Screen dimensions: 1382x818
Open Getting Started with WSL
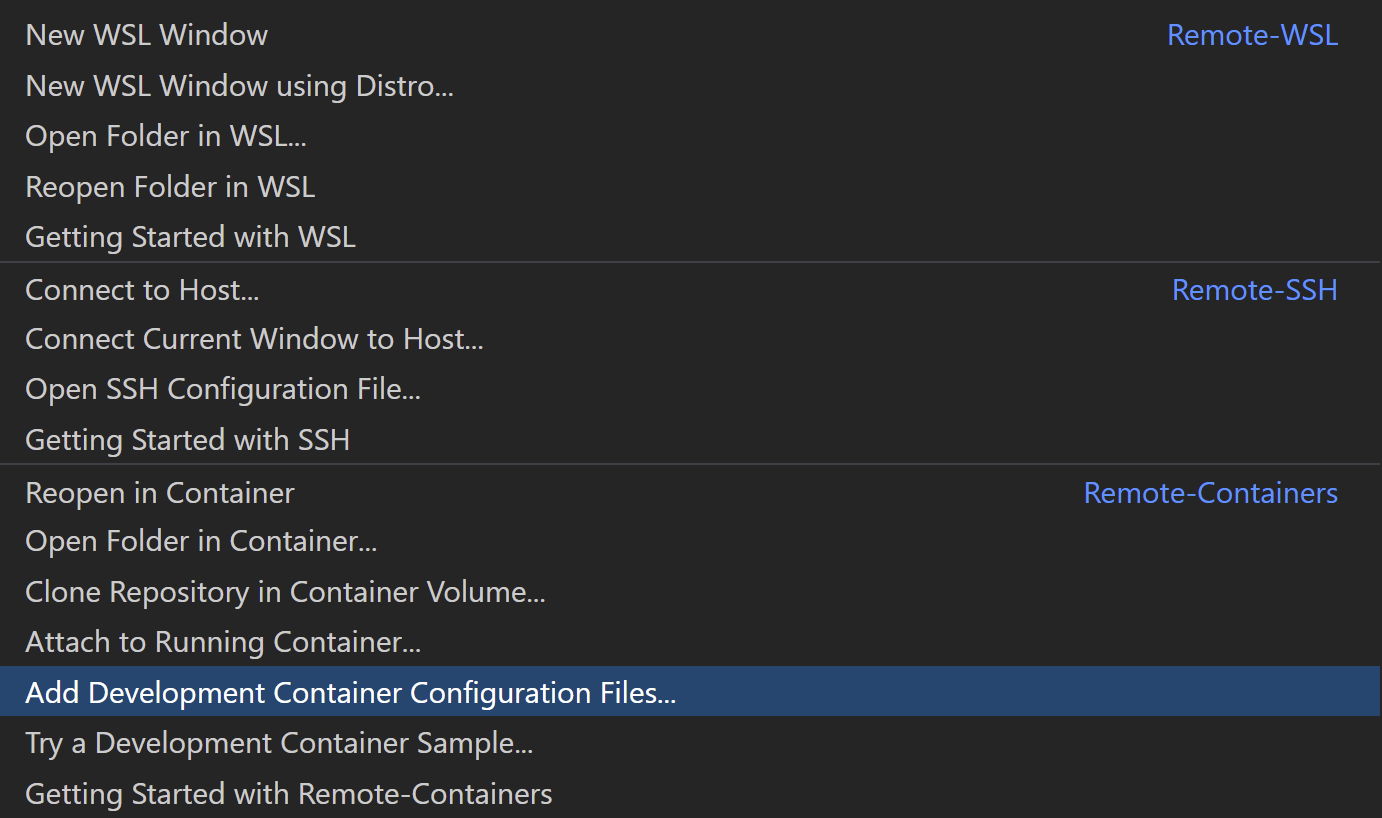(190, 237)
